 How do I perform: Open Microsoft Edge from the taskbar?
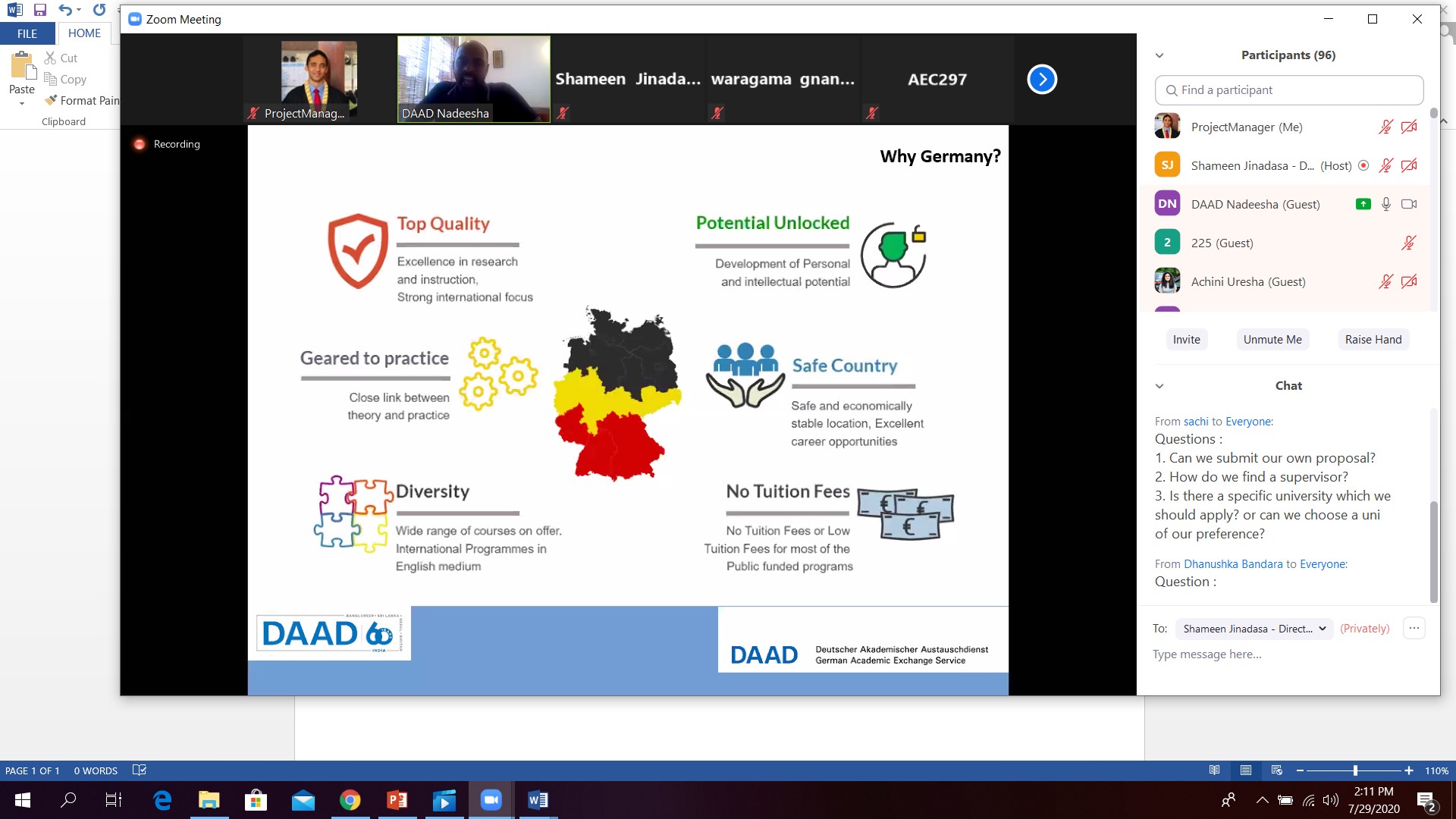coord(162,800)
